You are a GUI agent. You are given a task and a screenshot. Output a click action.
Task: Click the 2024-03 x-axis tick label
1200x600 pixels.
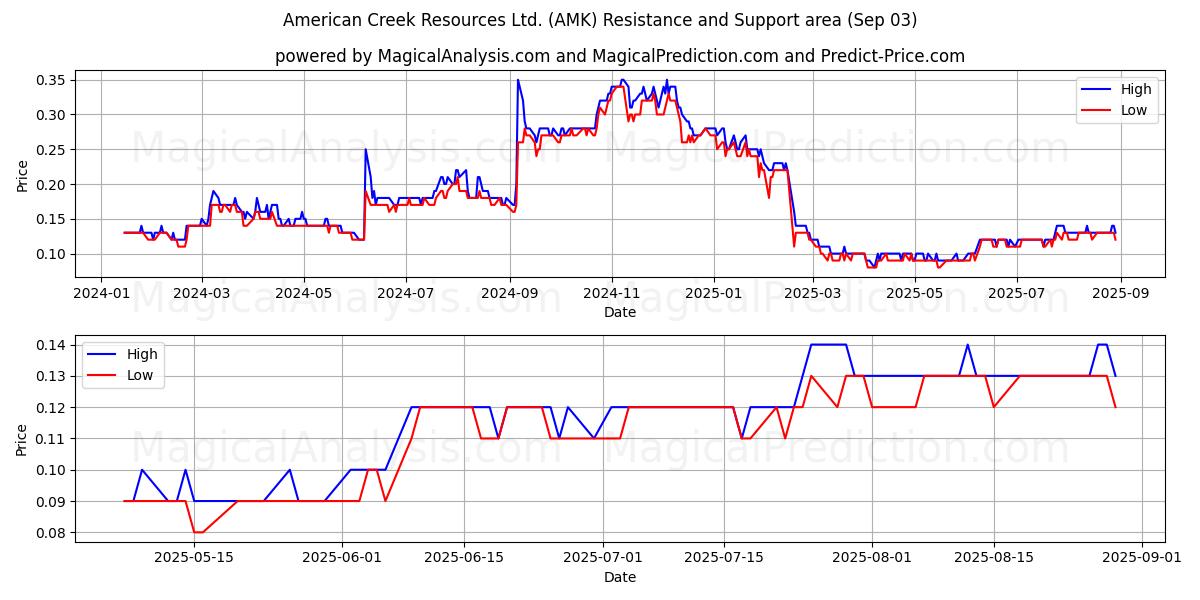click(202, 293)
